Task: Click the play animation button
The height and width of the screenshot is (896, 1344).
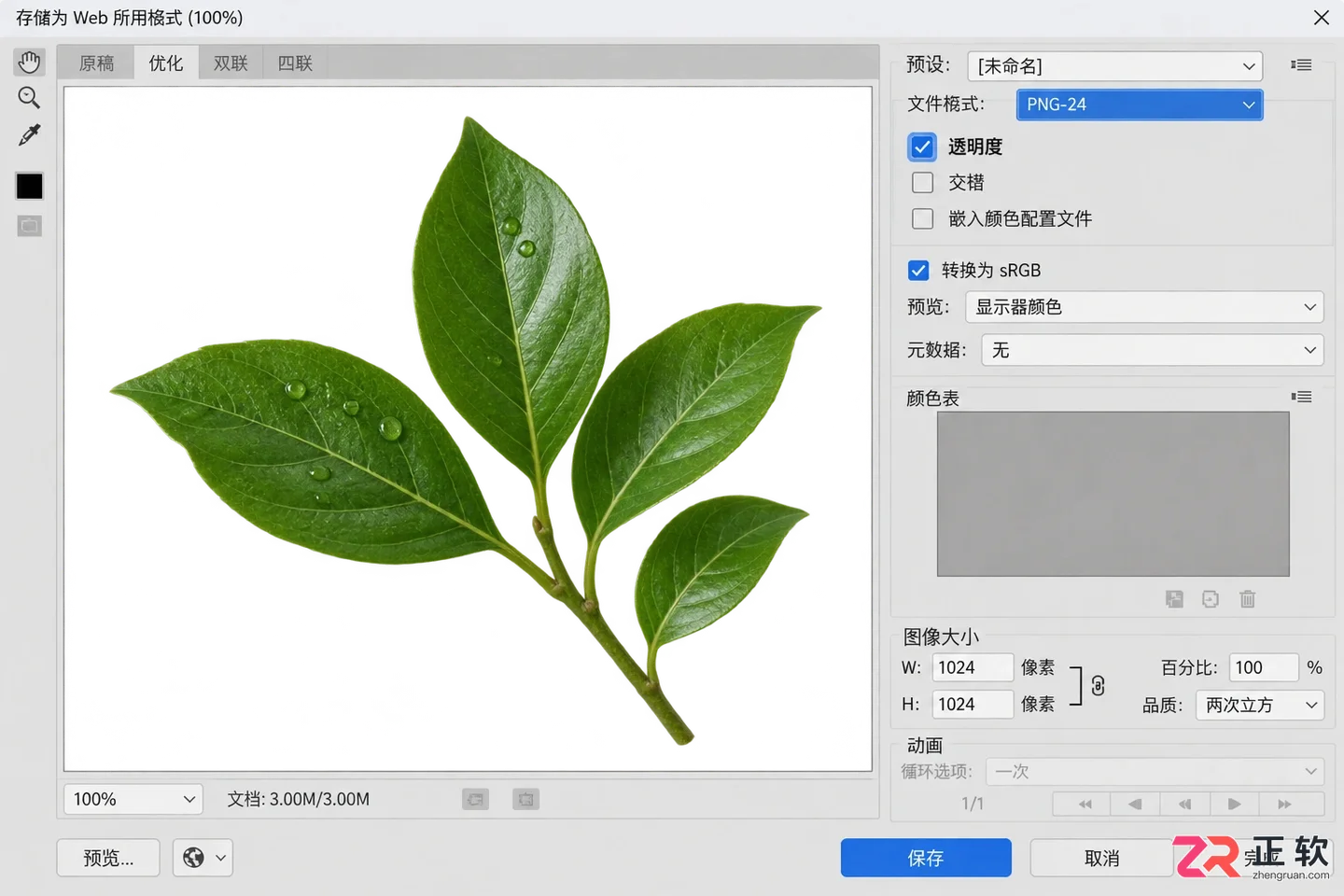Action: pos(1234,804)
